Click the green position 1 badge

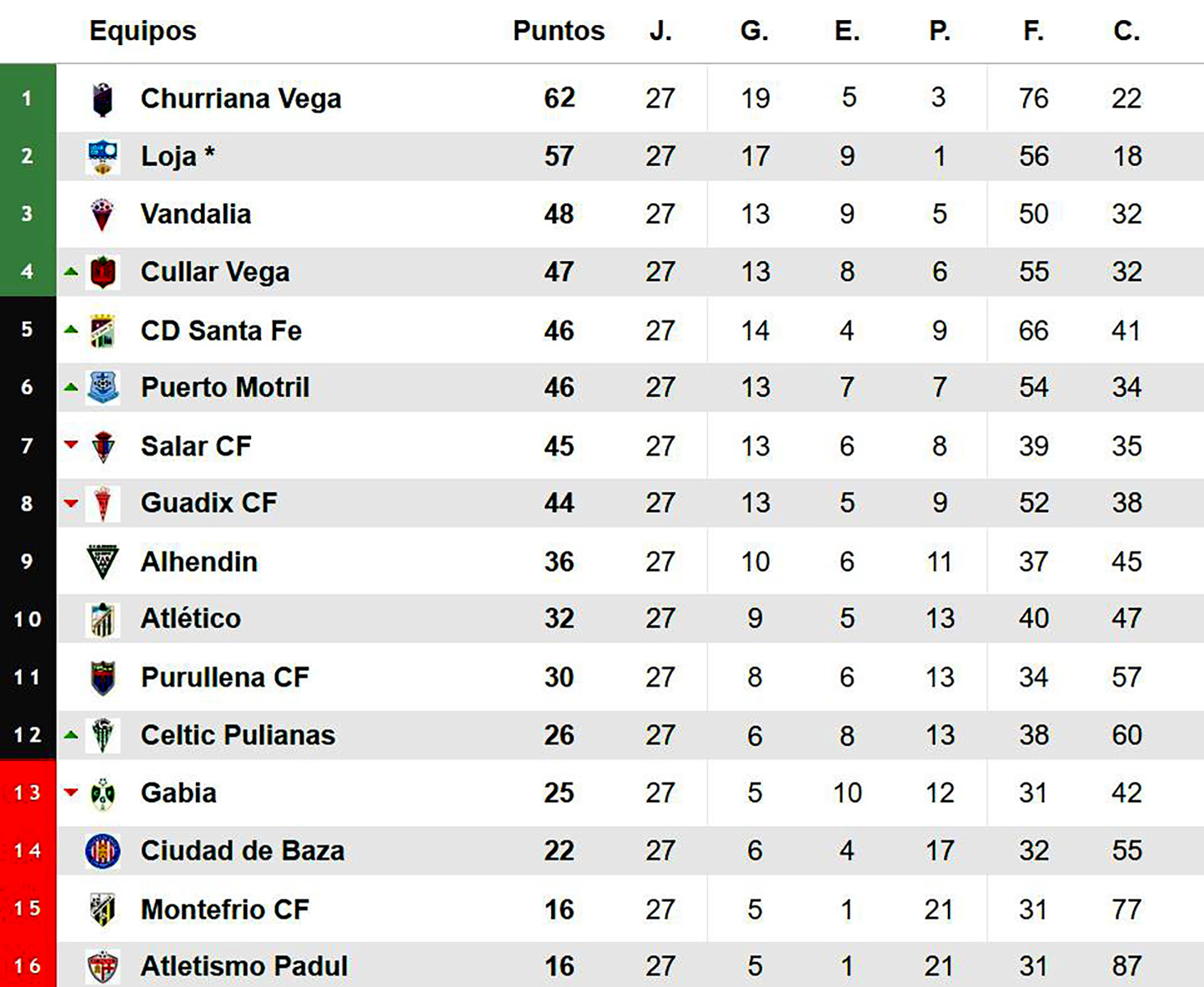pos(28,98)
